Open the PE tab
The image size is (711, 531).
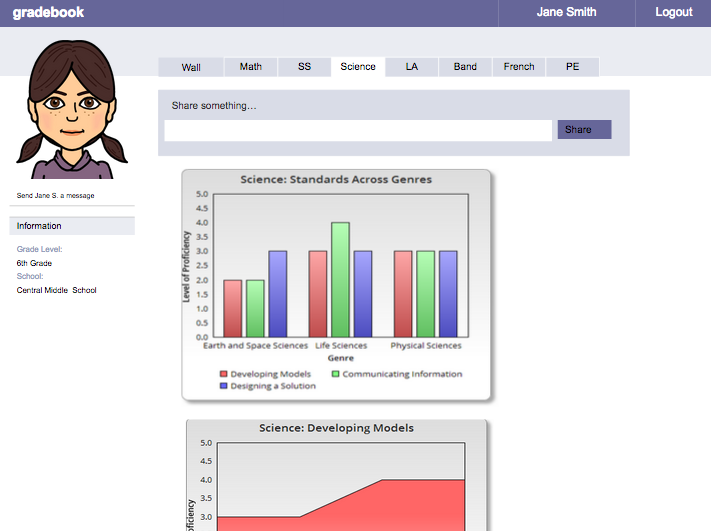(572, 67)
